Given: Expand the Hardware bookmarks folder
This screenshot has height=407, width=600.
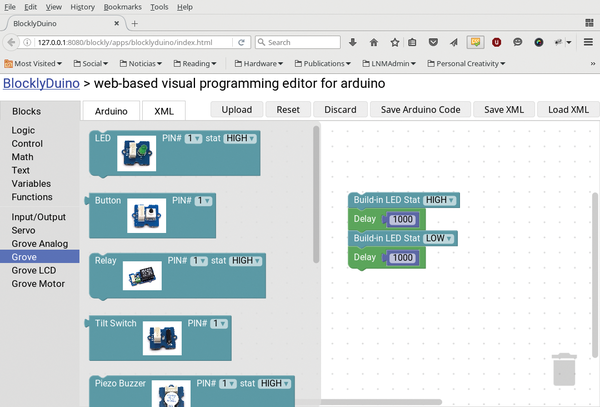Looking at the screenshot, I should pyautogui.click(x=259, y=63).
